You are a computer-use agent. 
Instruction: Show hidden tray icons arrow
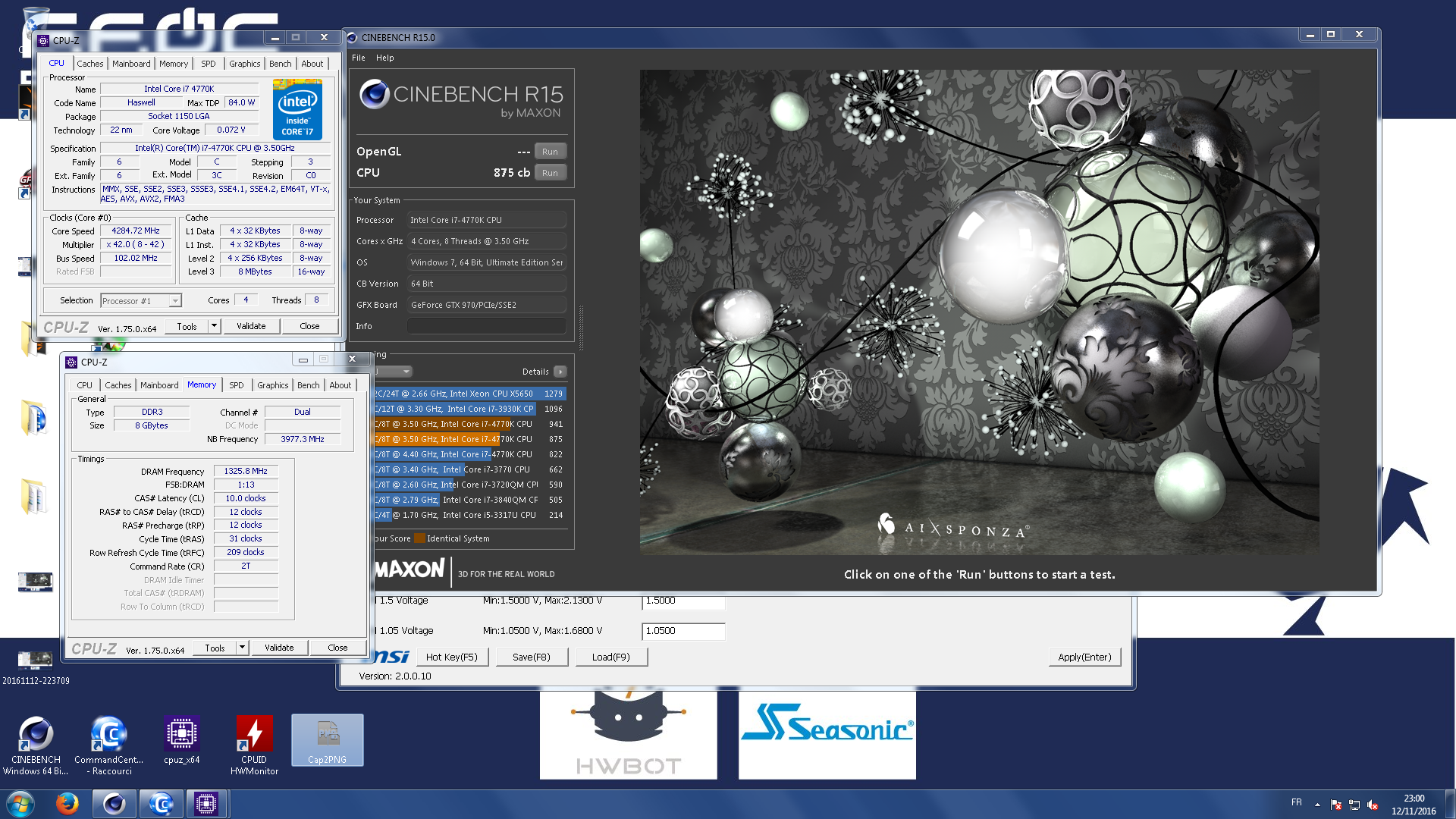point(1317,805)
